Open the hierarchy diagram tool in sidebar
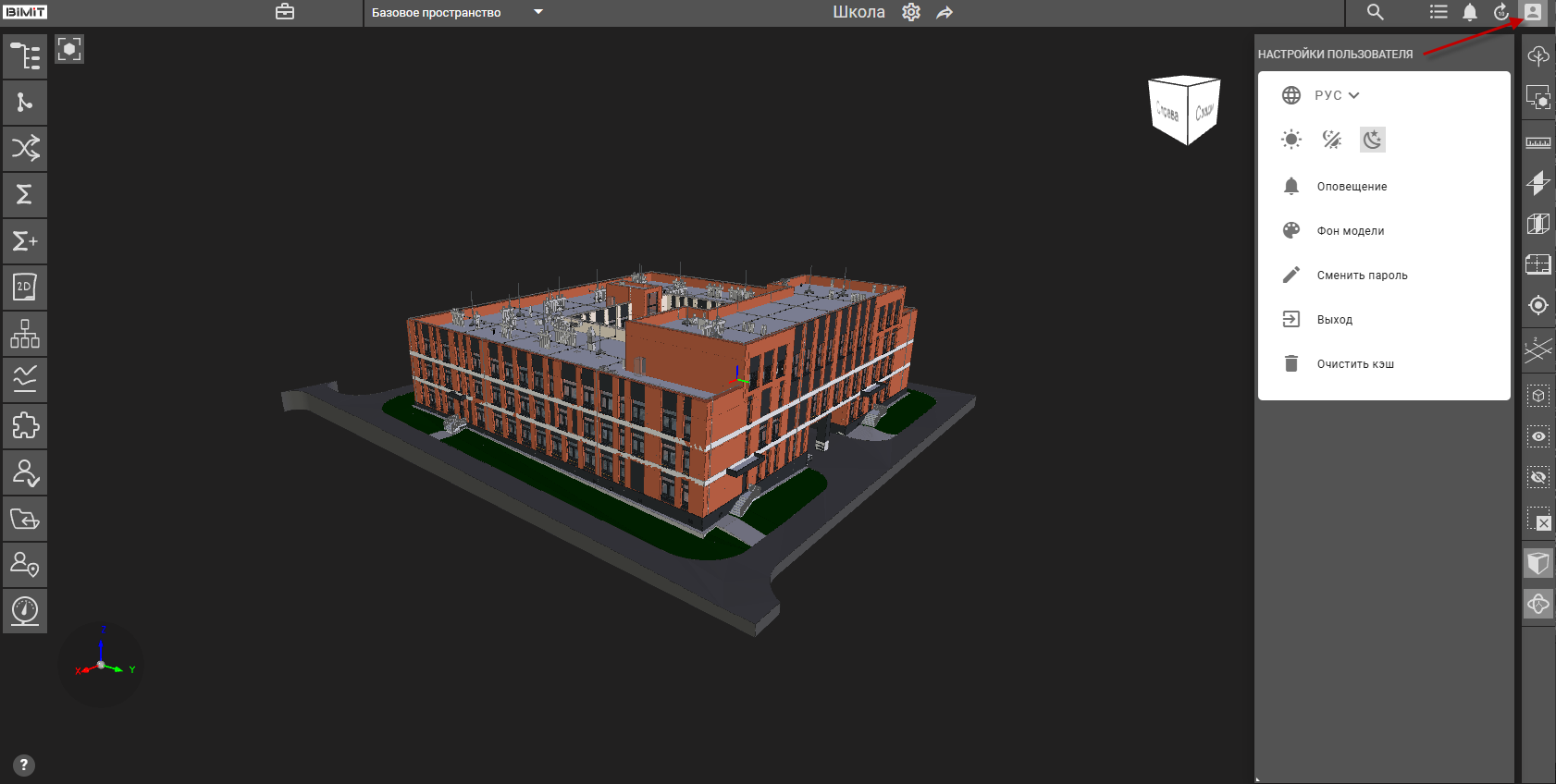 [25, 334]
